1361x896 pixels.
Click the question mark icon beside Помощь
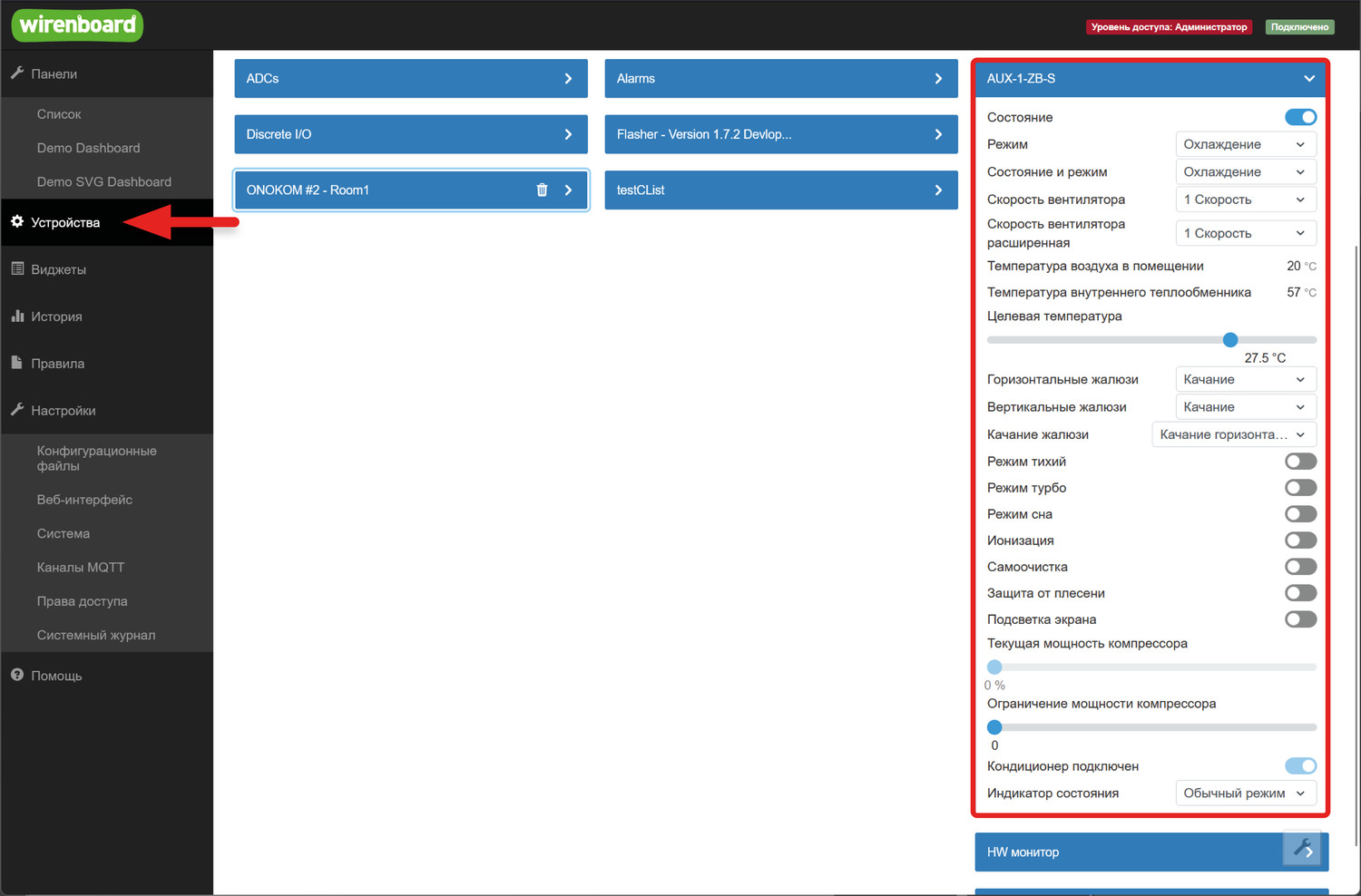coord(17,676)
